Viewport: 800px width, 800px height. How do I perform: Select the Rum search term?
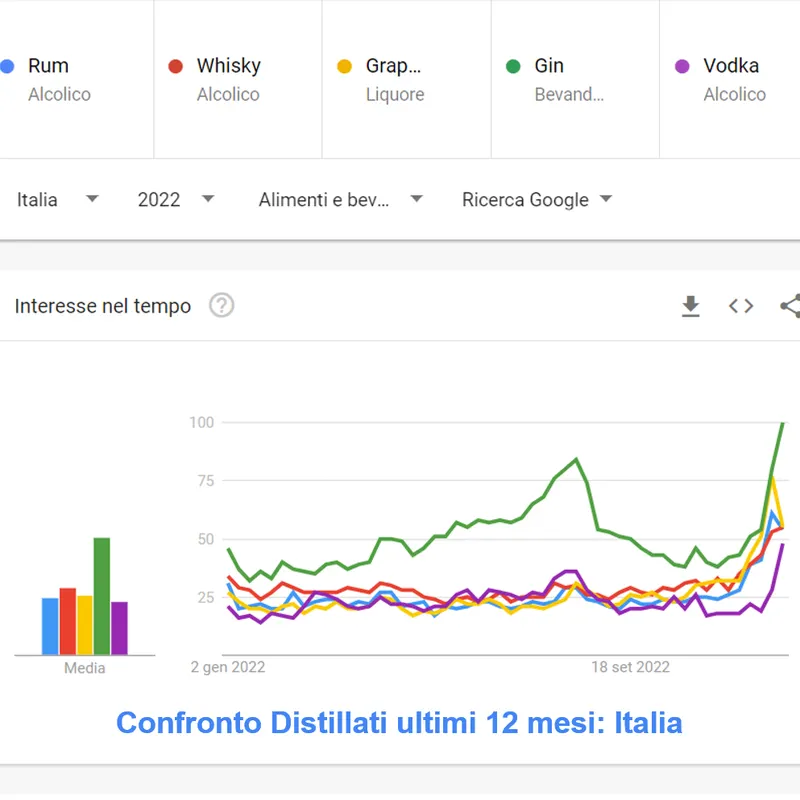(x=49, y=66)
